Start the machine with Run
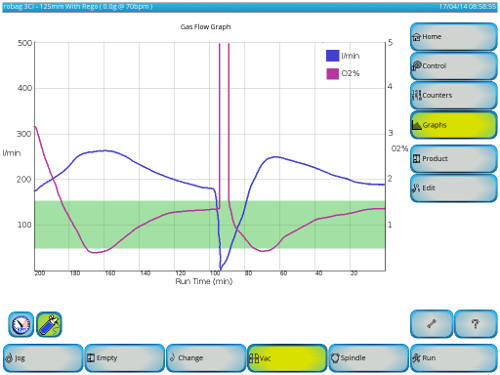This screenshot has width=500, height=375. click(454, 358)
